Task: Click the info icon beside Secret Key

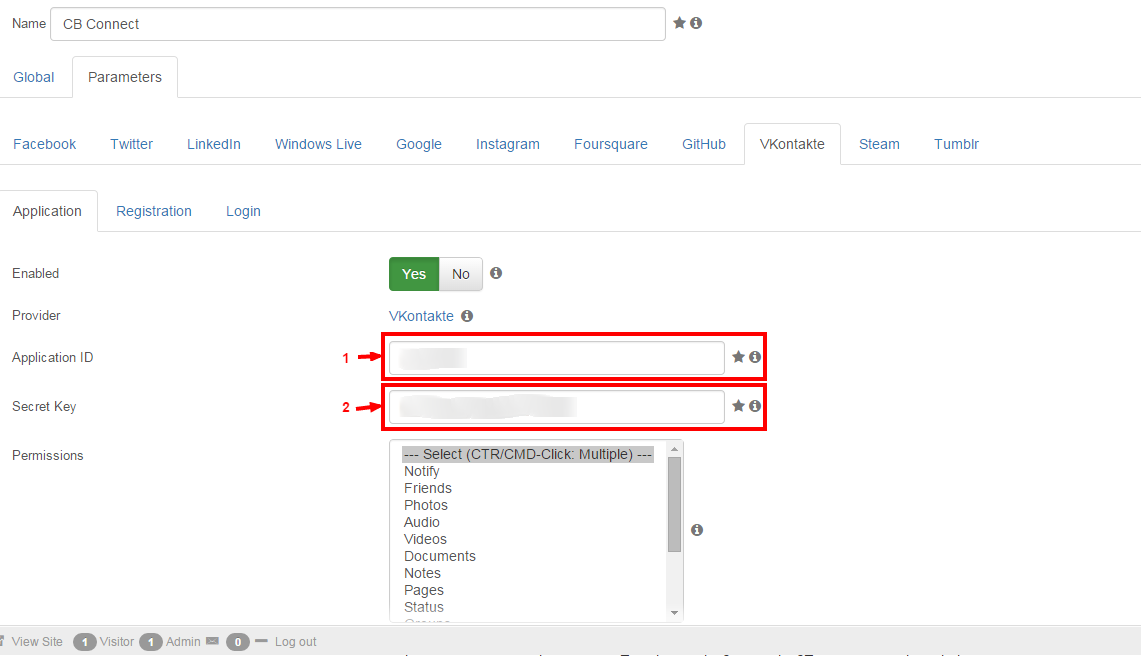Action: coord(755,405)
